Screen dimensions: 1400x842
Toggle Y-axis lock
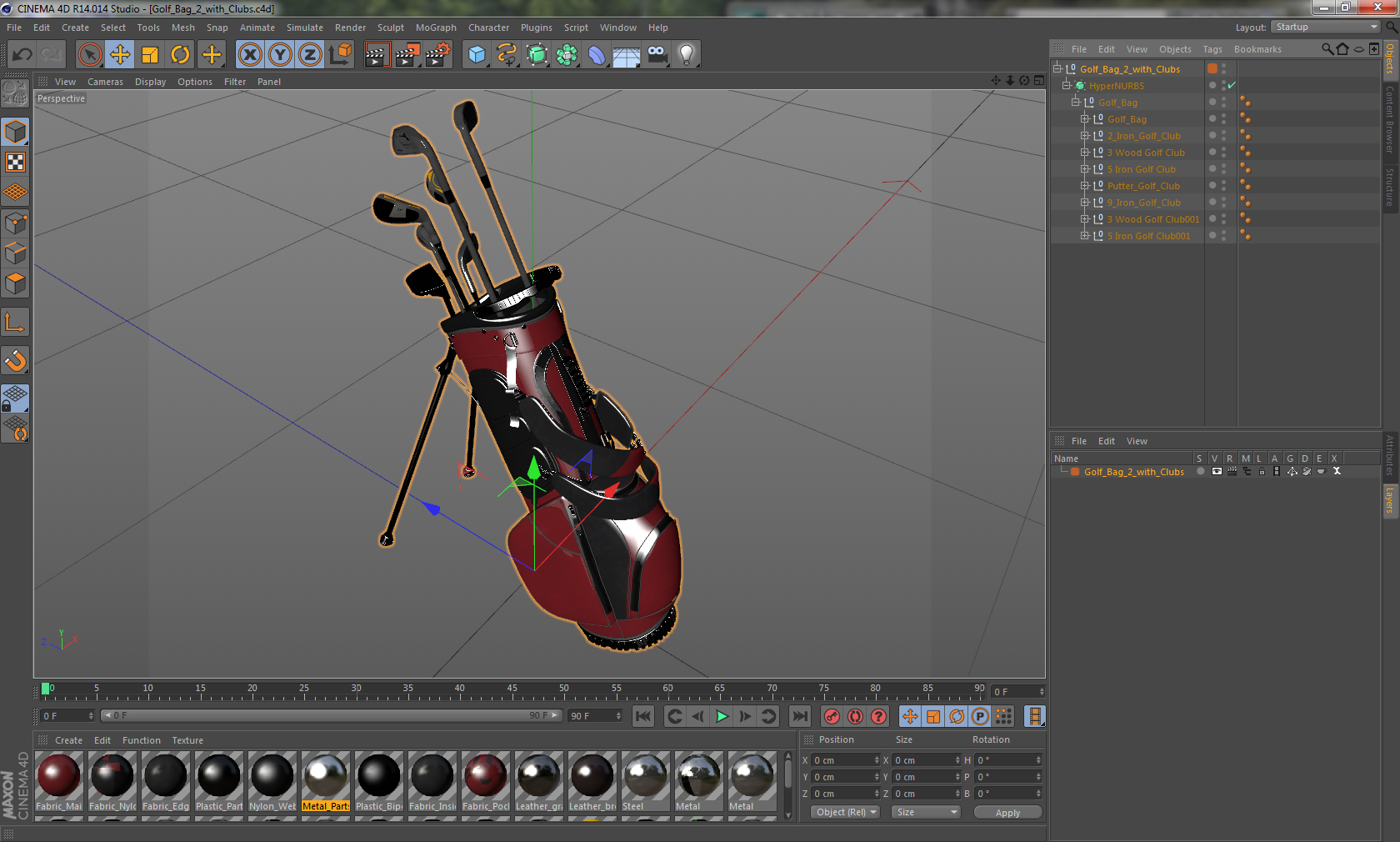[280, 55]
